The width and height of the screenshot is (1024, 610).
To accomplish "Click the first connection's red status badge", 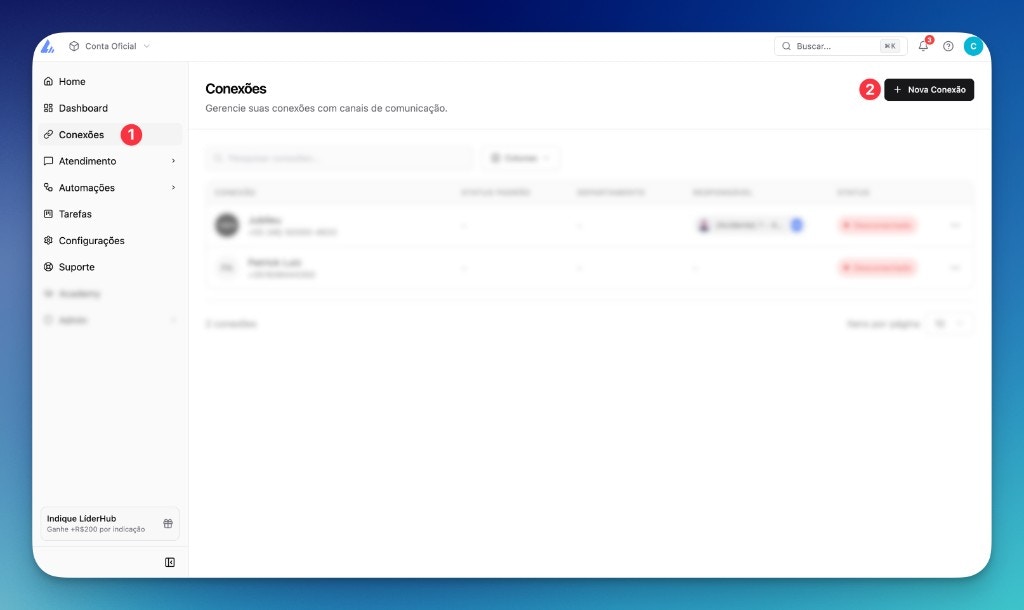I will [877, 225].
